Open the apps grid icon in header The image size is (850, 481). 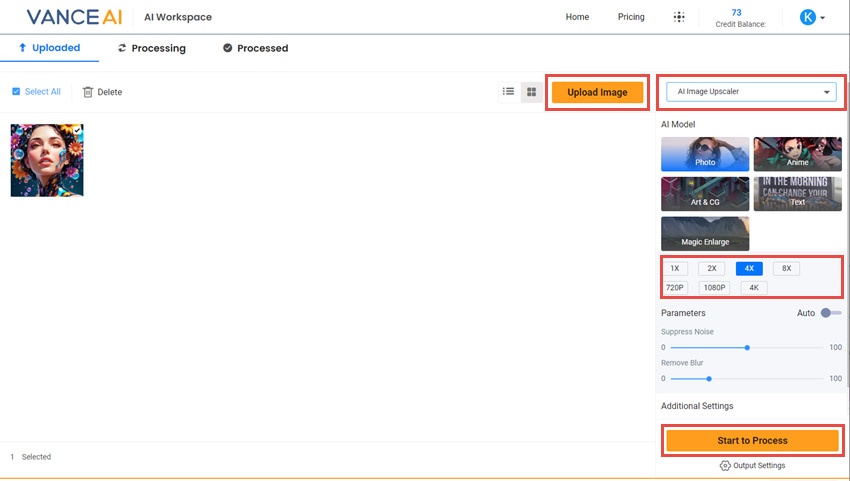(x=680, y=17)
